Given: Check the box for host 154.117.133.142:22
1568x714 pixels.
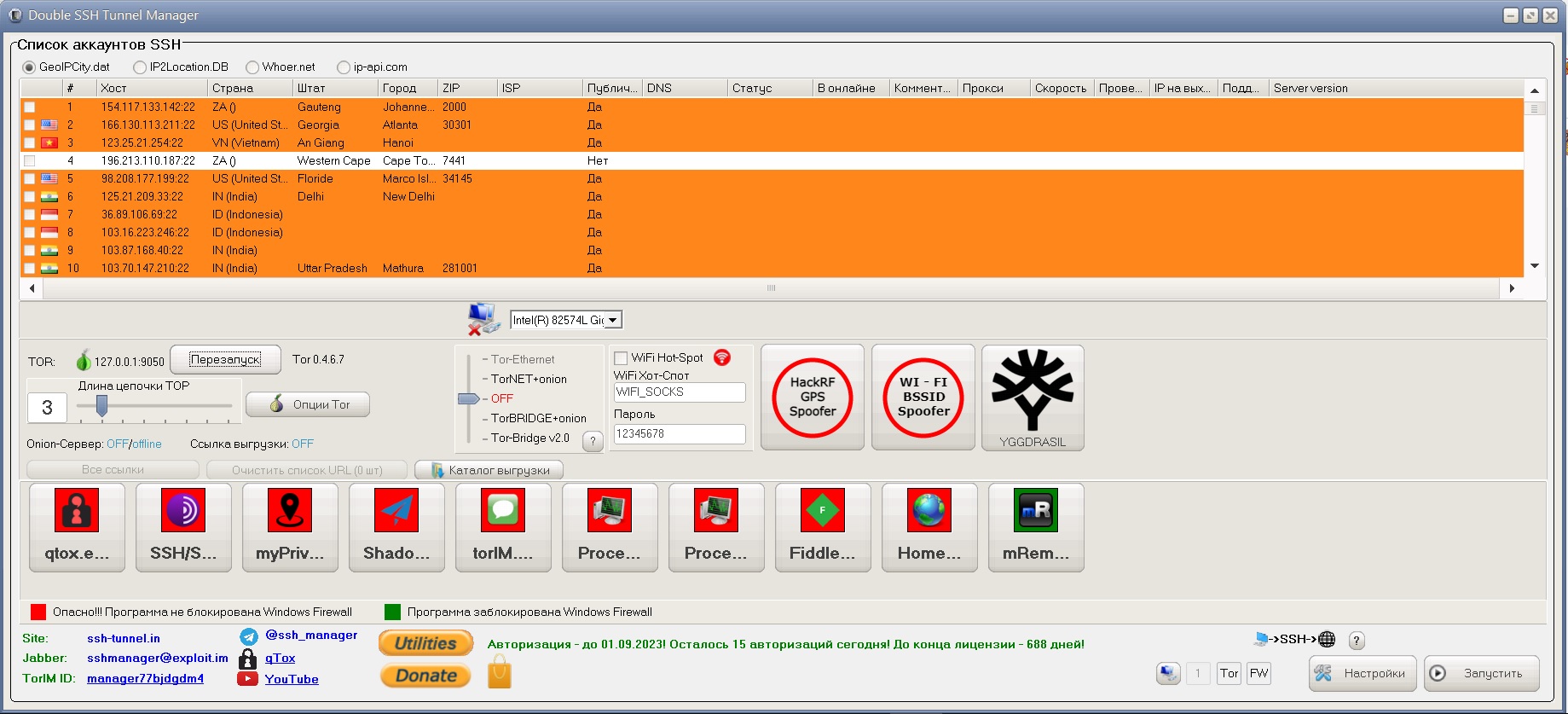Looking at the screenshot, I should click(30, 107).
